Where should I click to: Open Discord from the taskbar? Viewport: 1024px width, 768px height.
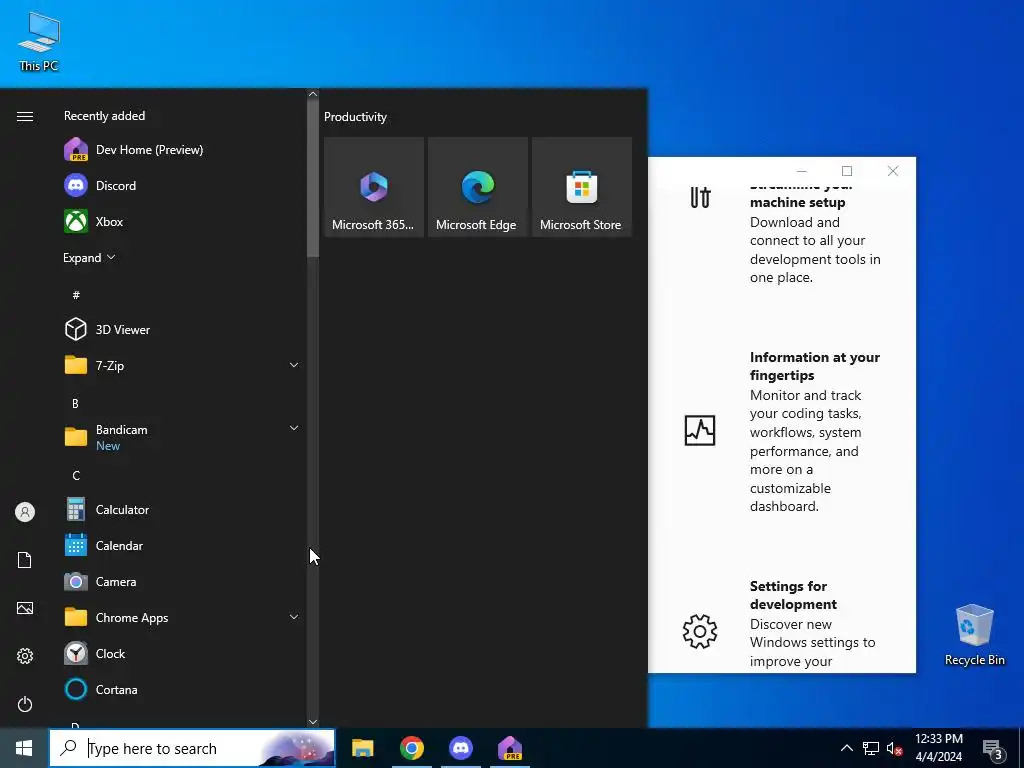coord(461,748)
